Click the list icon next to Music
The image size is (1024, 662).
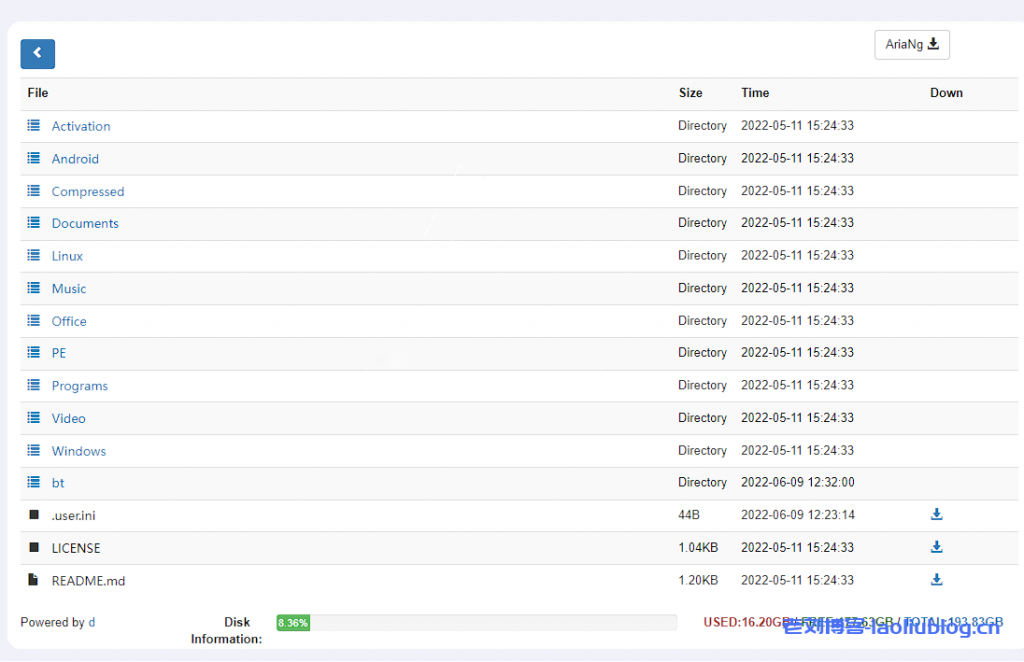click(34, 289)
